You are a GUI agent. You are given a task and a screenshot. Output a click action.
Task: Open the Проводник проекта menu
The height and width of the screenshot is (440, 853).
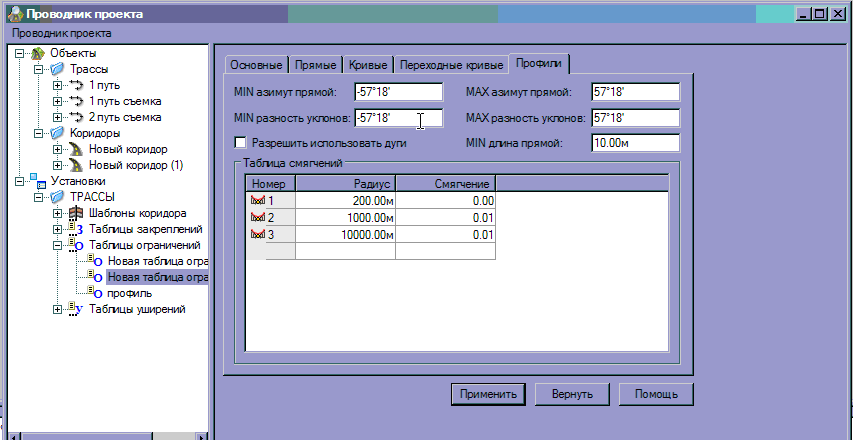pyautogui.click(x=61, y=33)
